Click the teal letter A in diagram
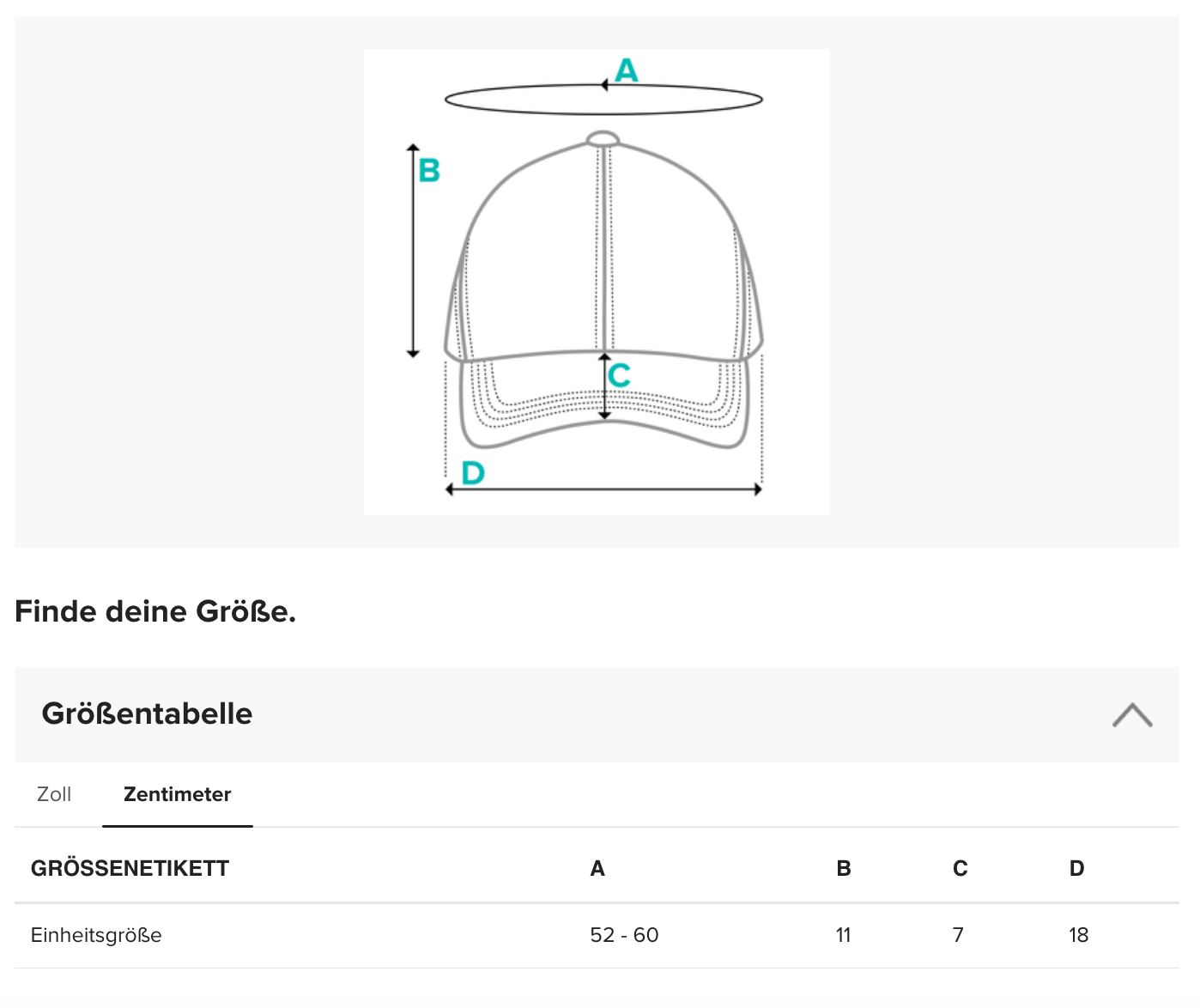The height and width of the screenshot is (1008, 1200). [x=627, y=70]
